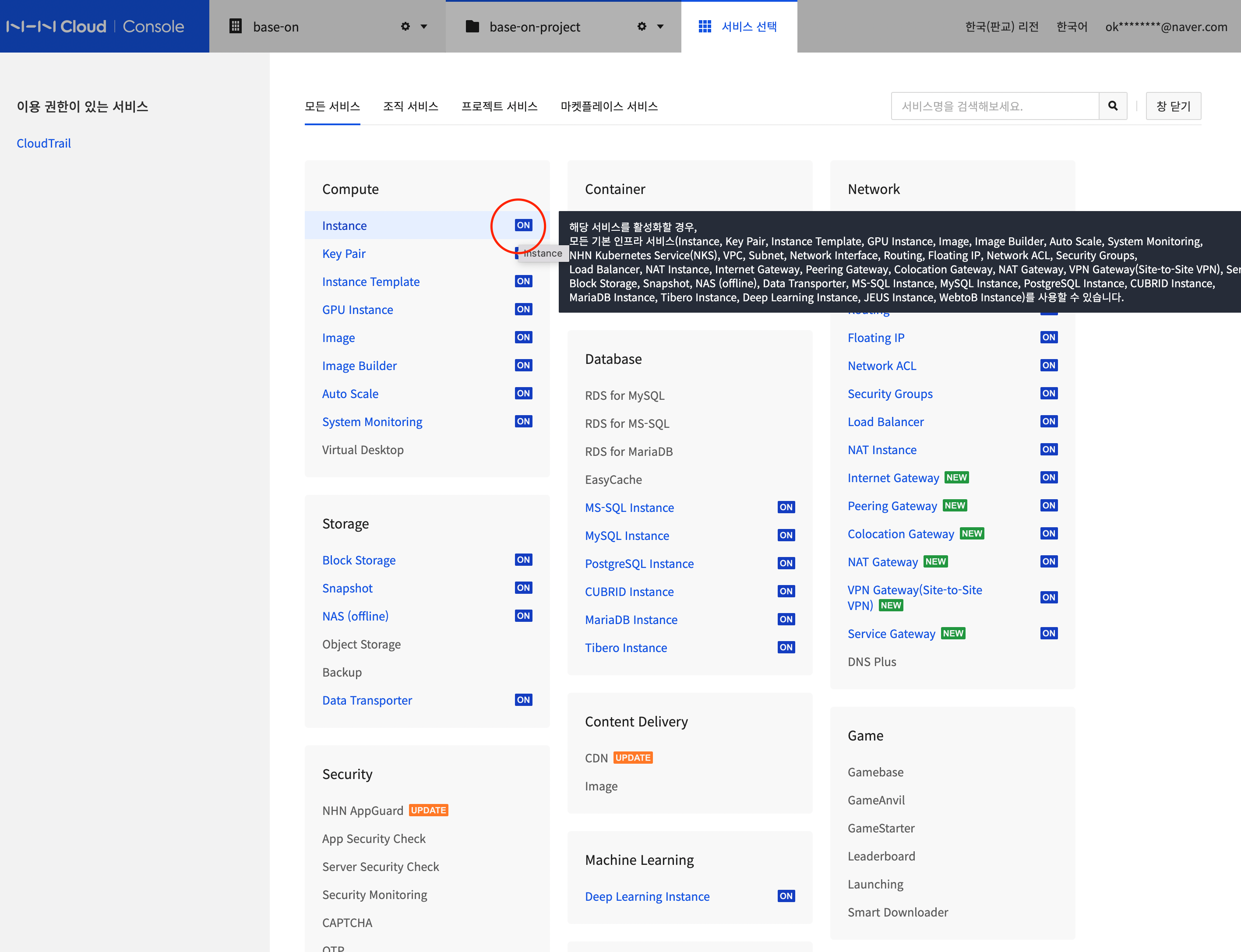Expand the base-on-project dropdown arrow
This screenshot has width=1241, height=952.
tap(660, 27)
